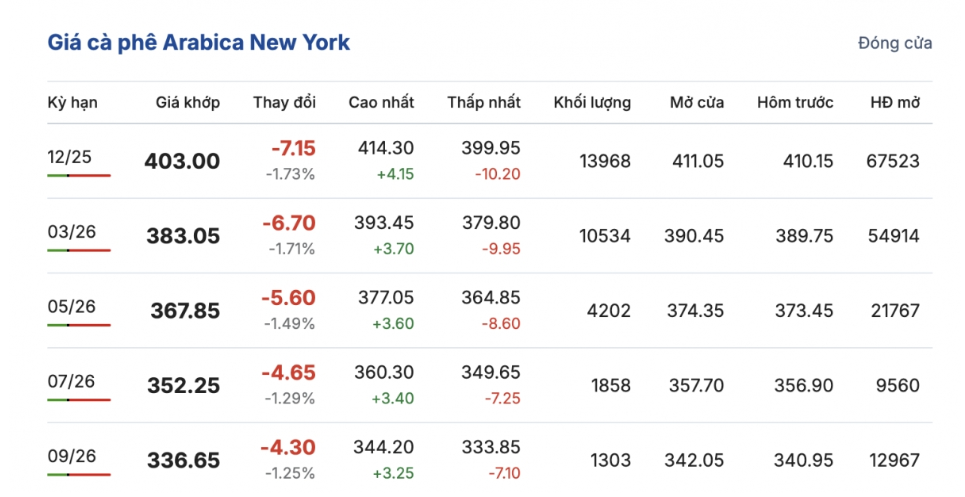
Task: Select the Thay đổi column header
Action: tap(284, 102)
